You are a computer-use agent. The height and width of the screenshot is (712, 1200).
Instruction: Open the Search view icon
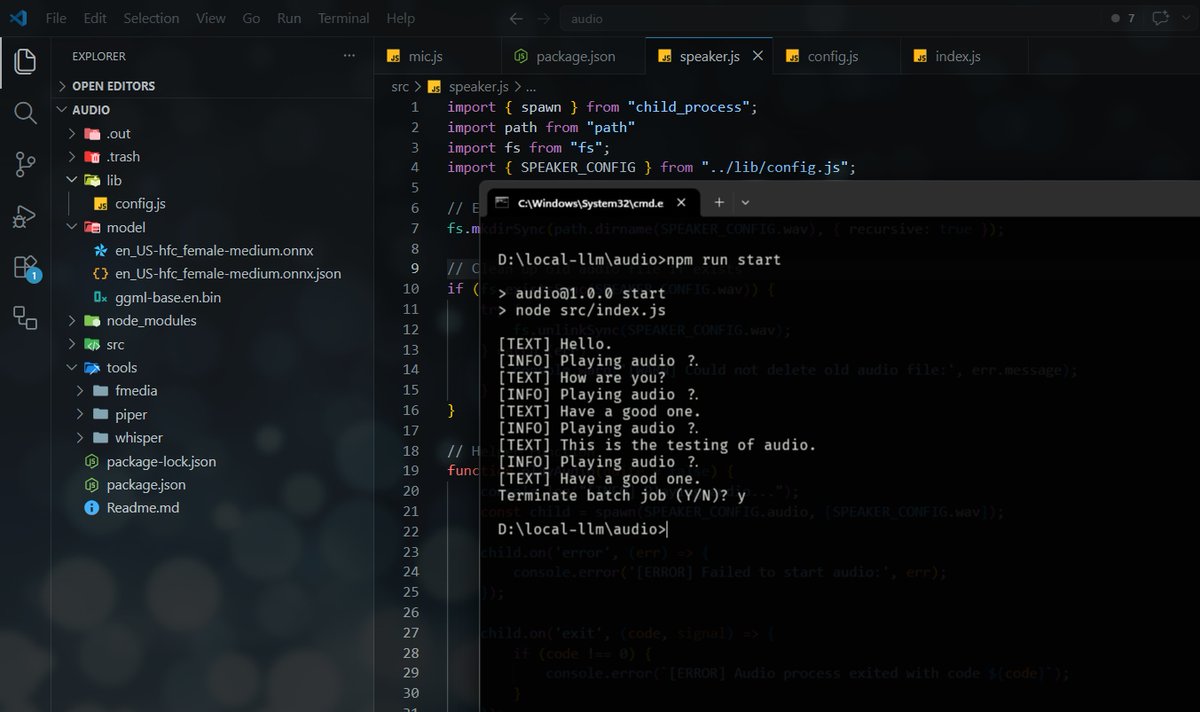(x=25, y=113)
